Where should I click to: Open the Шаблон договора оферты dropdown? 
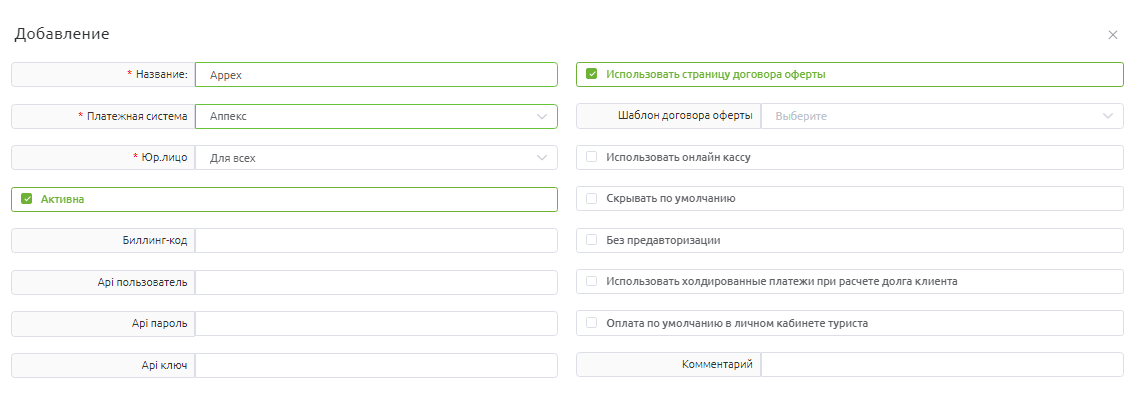pyautogui.click(x=942, y=116)
